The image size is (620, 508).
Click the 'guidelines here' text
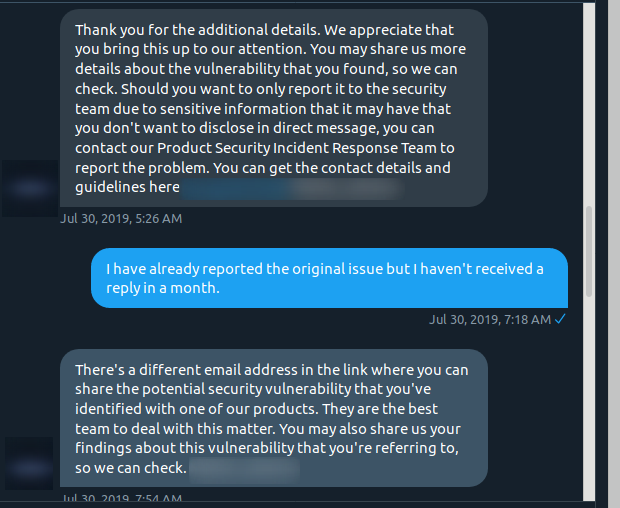click(x=127, y=187)
